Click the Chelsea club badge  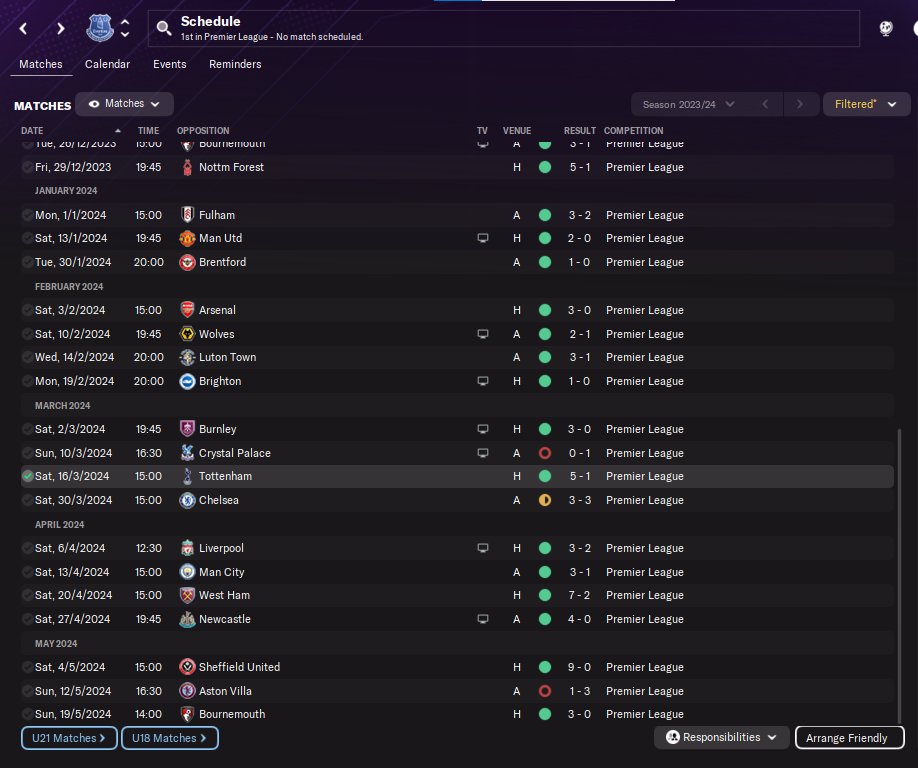click(187, 500)
